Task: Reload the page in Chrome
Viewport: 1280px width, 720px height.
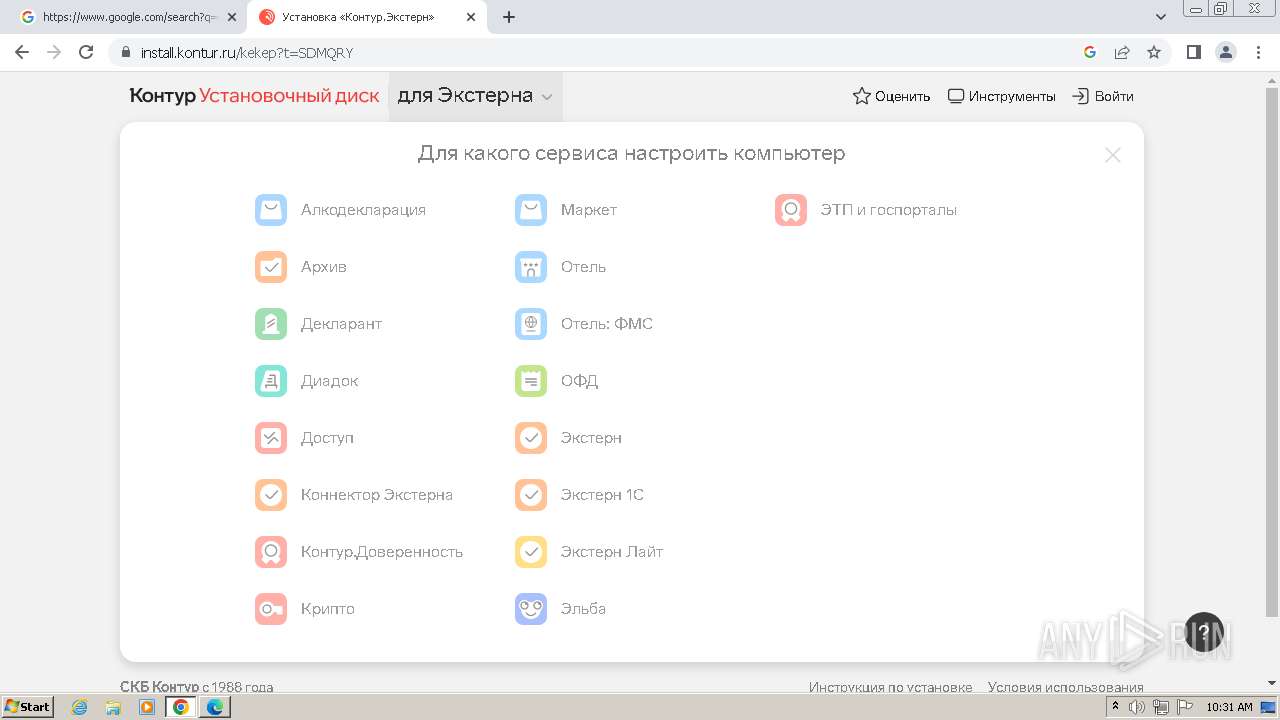Action: pyautogui.click(x=86, y=52)
